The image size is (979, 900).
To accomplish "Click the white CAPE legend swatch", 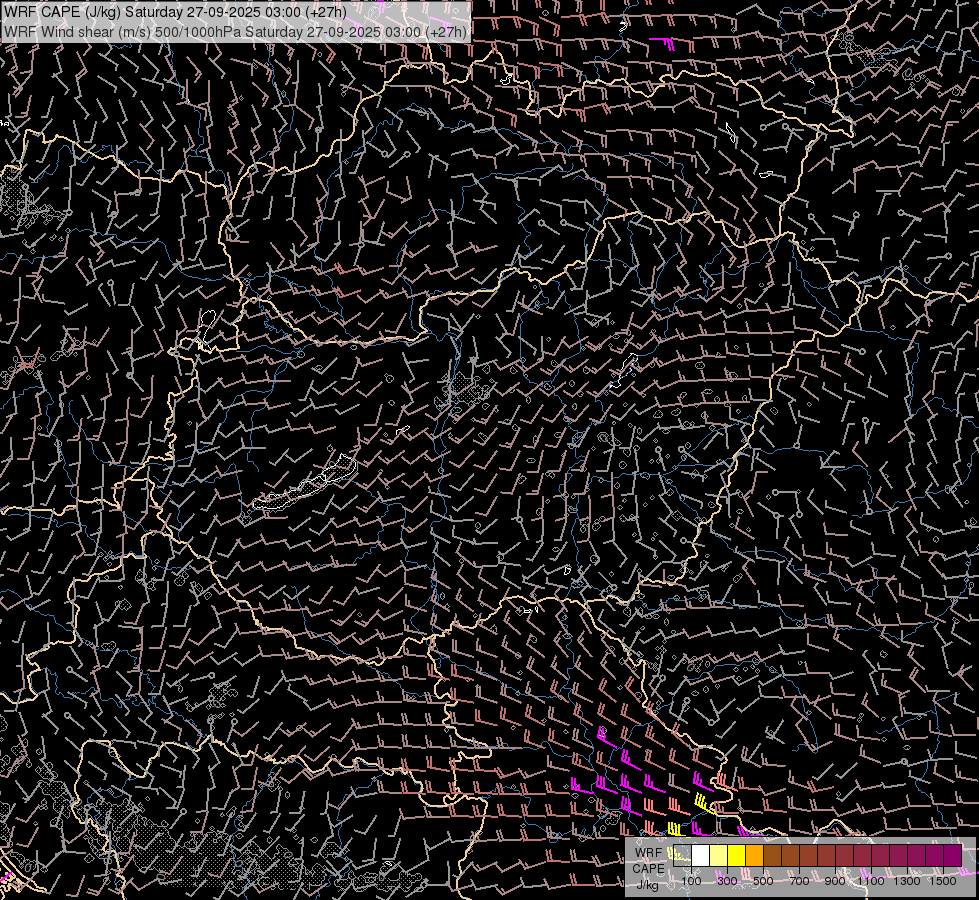I will point(700,856).
